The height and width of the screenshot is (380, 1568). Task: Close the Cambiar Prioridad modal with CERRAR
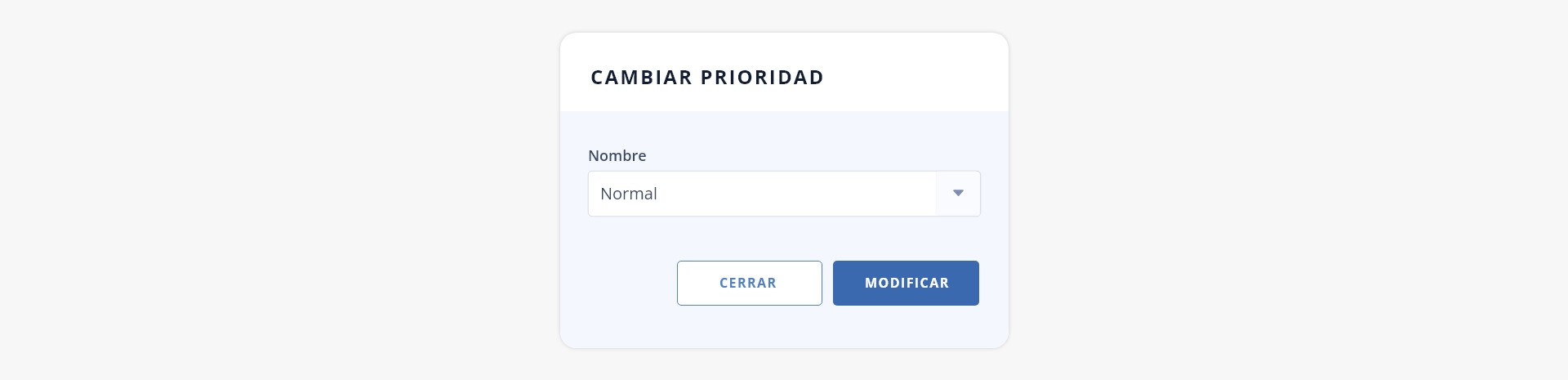tap(749, 283)
